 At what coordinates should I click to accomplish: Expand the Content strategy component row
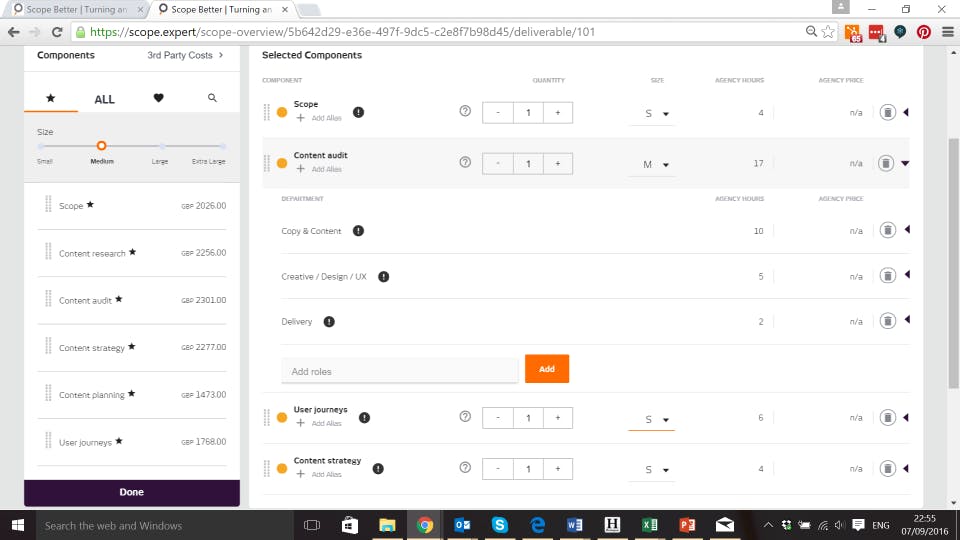pyautogui.click(x=906, y=468)
